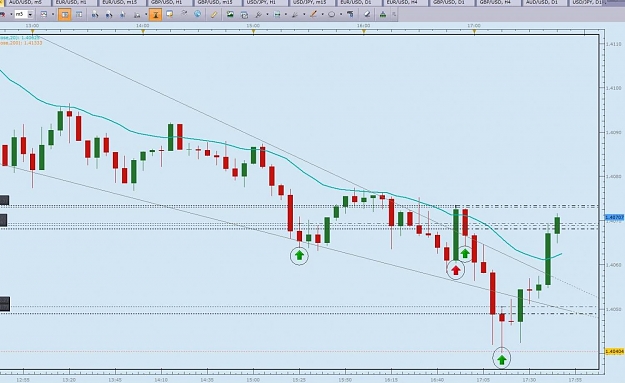Click the green triangle icon in the toolbar

(x=383, y=15)
